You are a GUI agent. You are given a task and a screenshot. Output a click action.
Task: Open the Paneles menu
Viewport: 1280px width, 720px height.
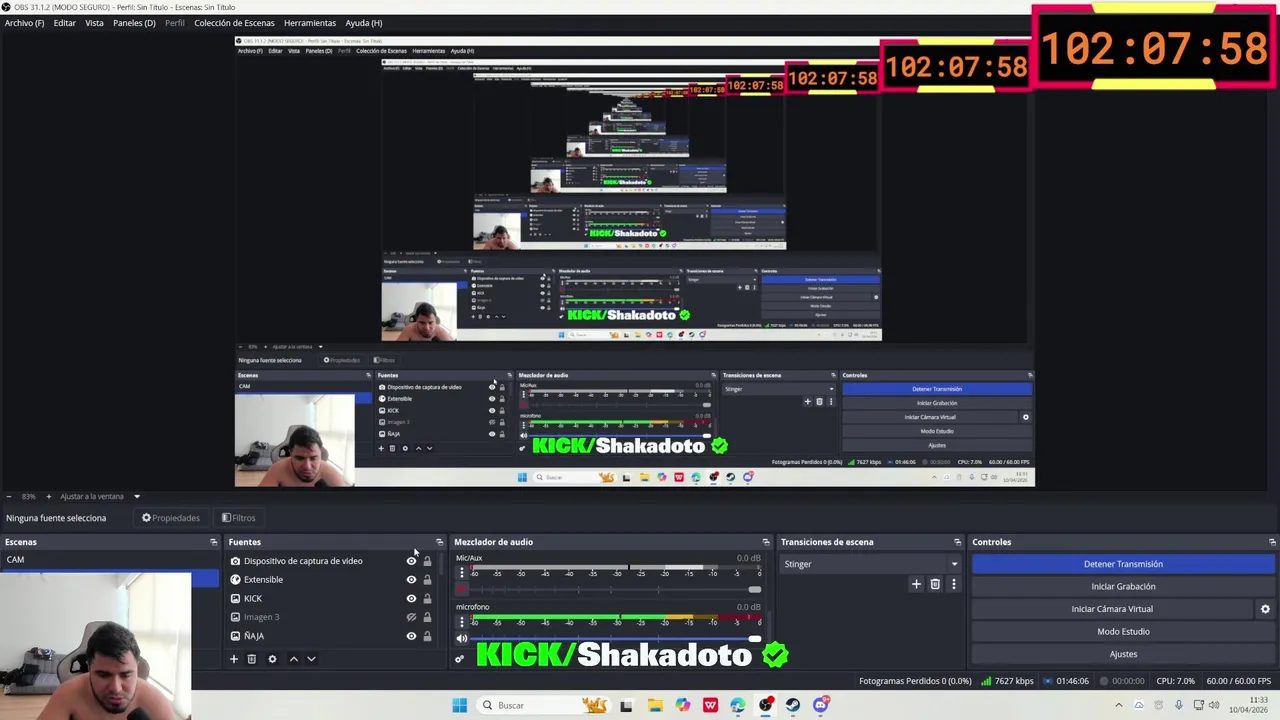[x=134, y=23]
